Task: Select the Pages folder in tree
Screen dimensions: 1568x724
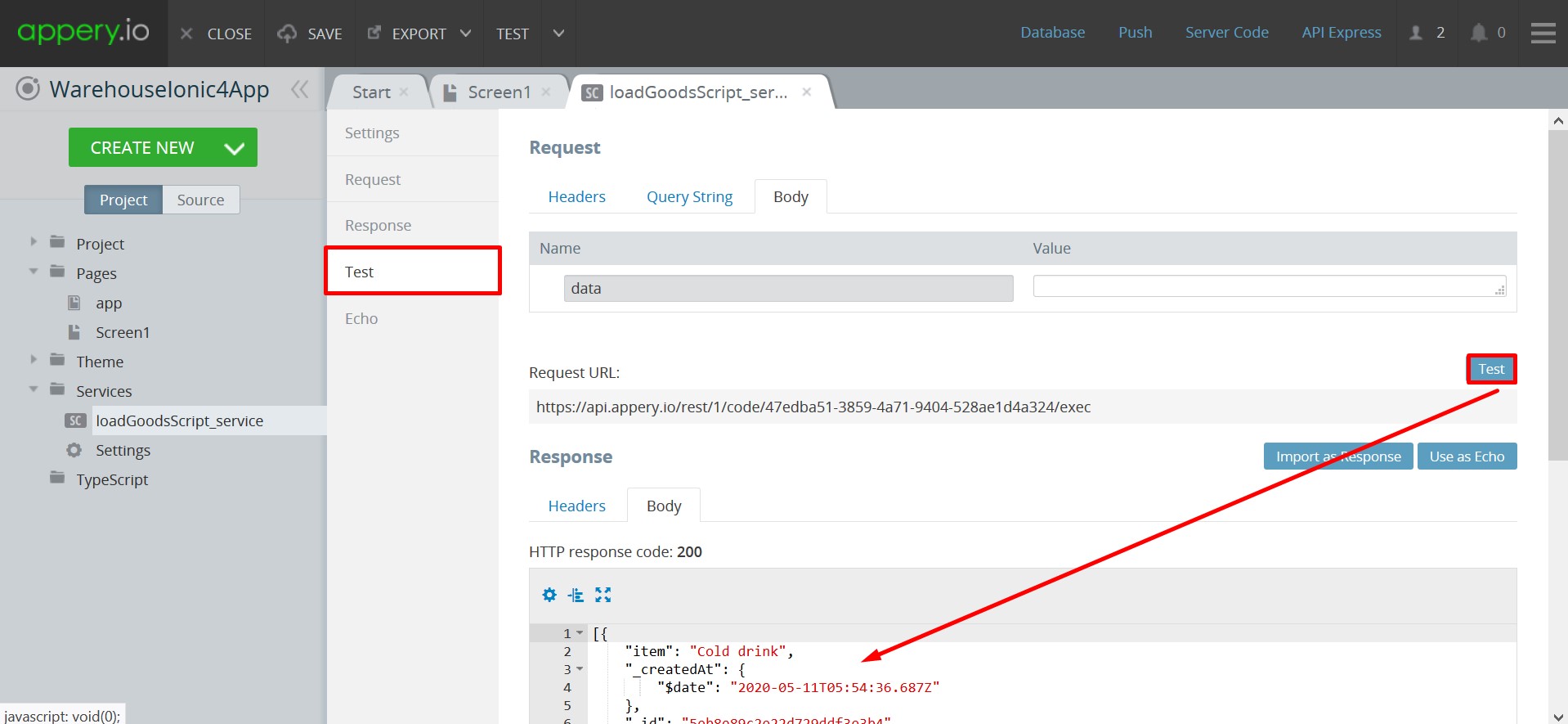Action: tap(96, 273)
